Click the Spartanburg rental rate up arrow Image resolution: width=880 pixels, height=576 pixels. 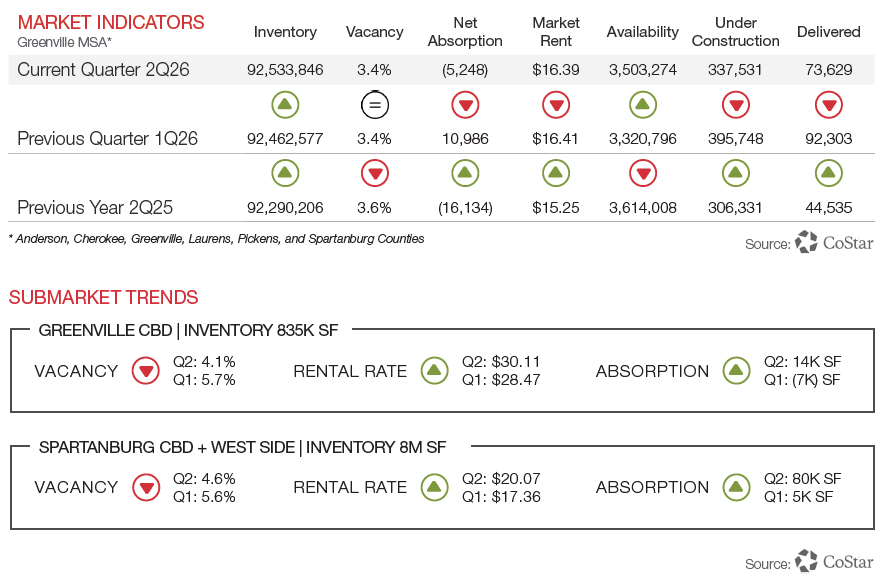[434, 487]
